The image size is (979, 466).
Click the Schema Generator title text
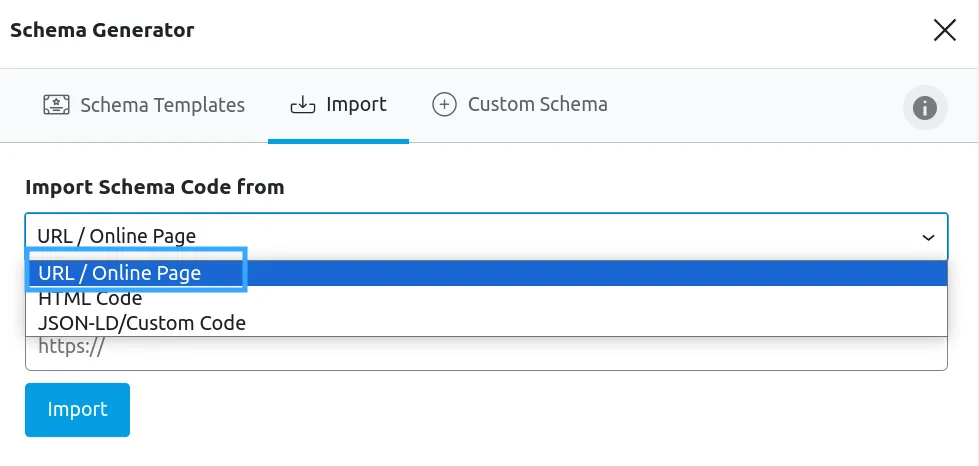point(102,29)
